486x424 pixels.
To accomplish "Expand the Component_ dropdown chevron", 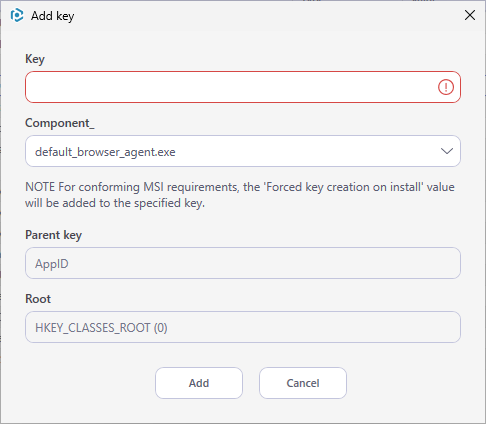I will [447, 151].
